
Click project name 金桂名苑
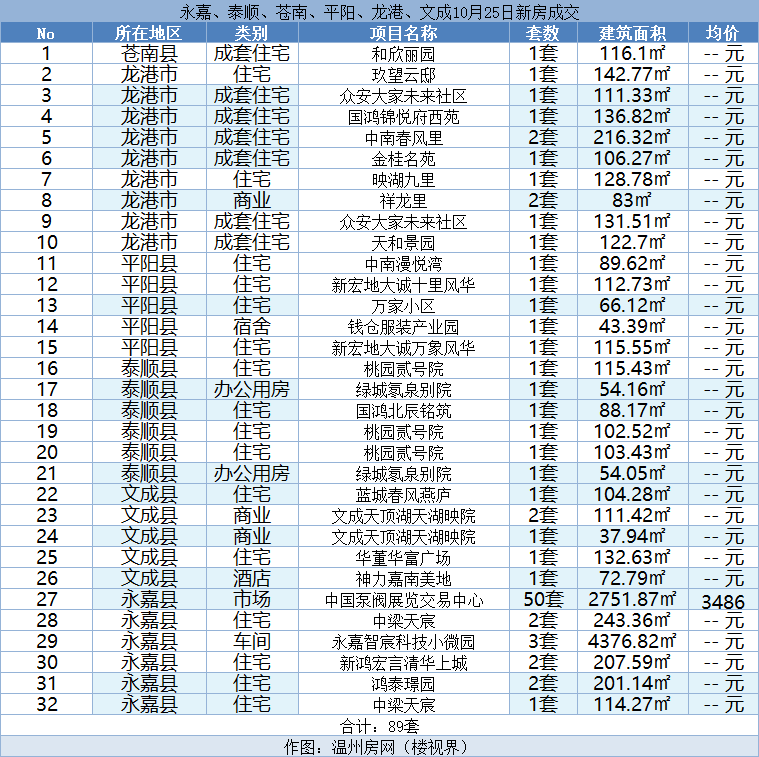click(x=403, y=159)
